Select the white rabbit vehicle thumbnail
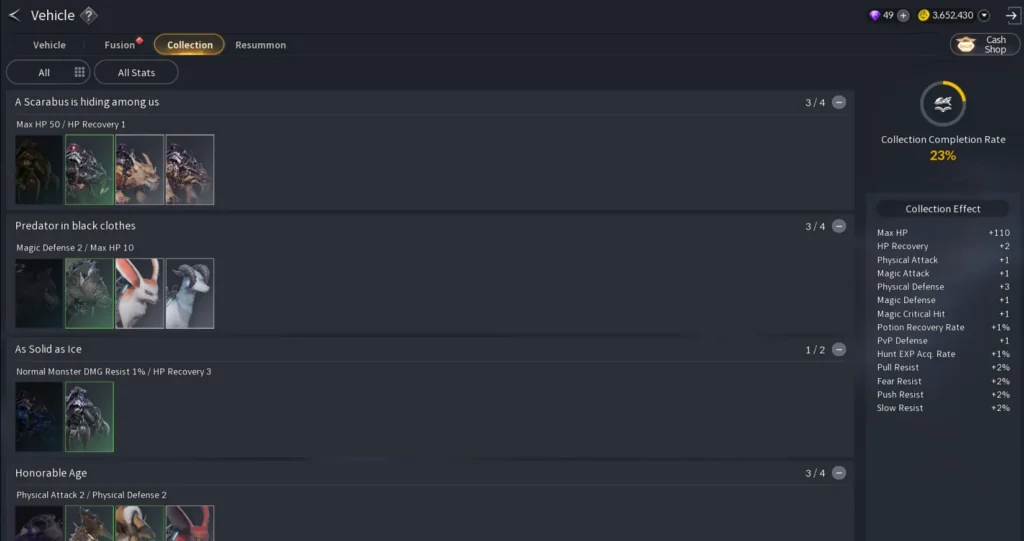Image resolution: width=1024 pixels, height=541 pixels. (x=140, y=293)
